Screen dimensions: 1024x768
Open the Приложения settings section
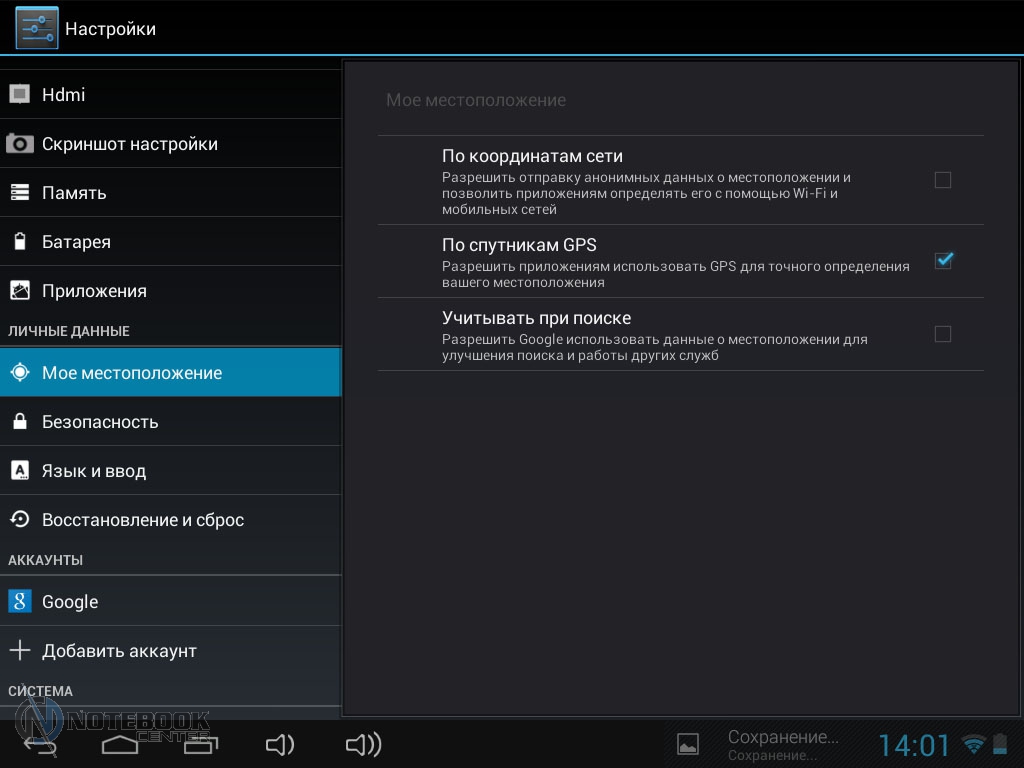(94, 291)
